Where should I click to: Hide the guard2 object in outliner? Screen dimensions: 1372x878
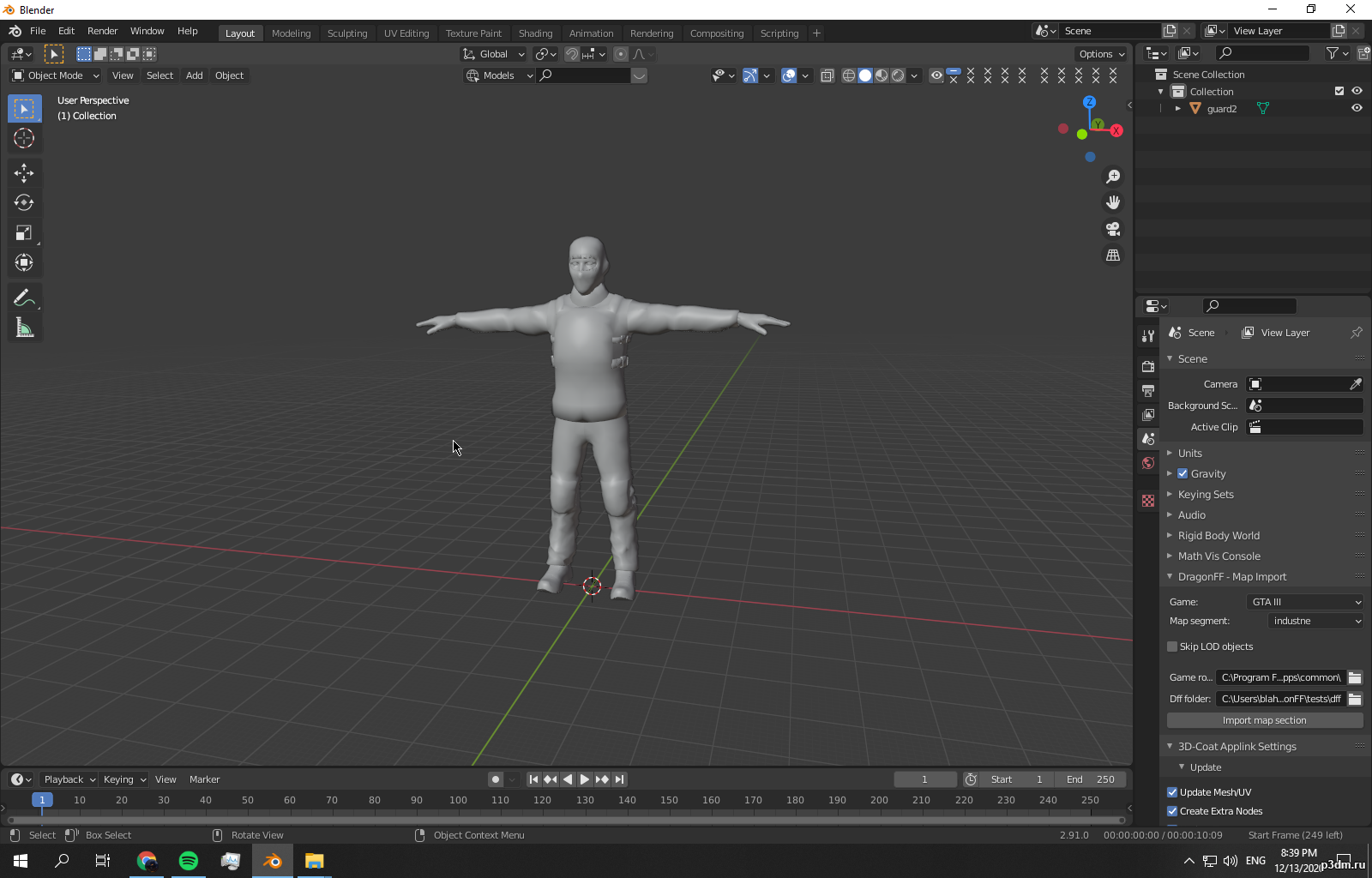[x=1357, y=109]
